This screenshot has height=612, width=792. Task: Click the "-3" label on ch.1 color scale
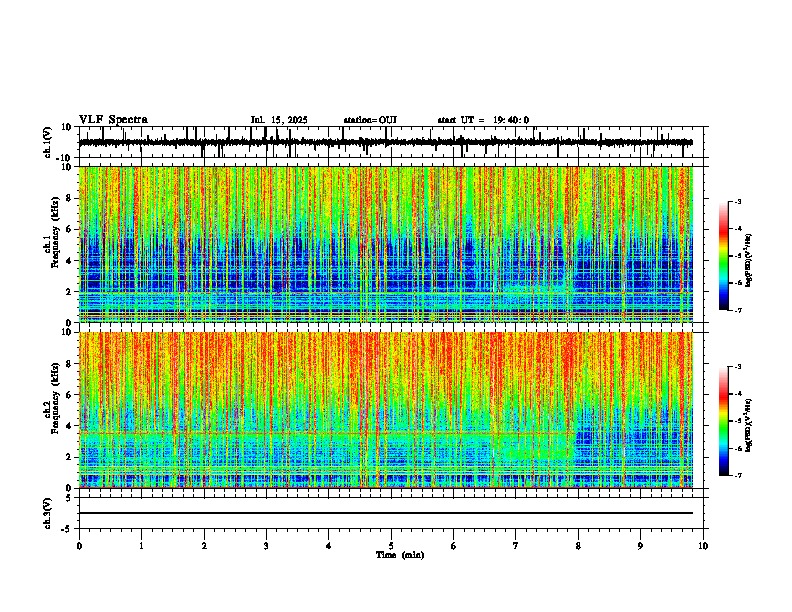click(x=738, y=202)
